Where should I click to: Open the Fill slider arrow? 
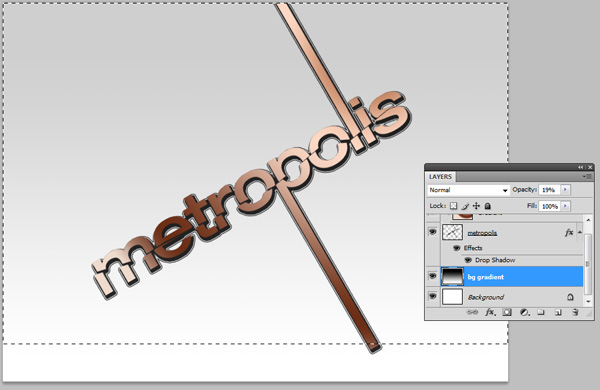(x=566, y=206)
